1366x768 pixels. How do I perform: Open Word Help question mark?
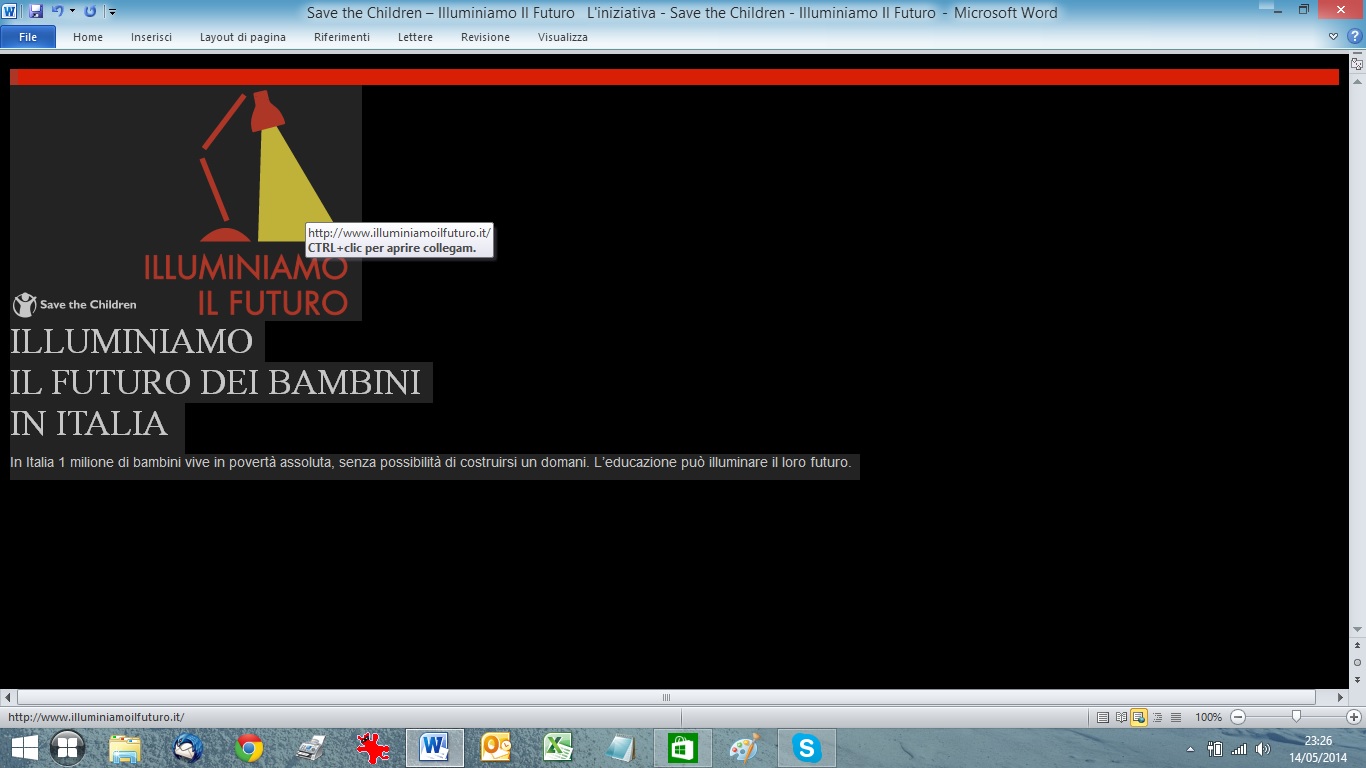pos(1354,37)
